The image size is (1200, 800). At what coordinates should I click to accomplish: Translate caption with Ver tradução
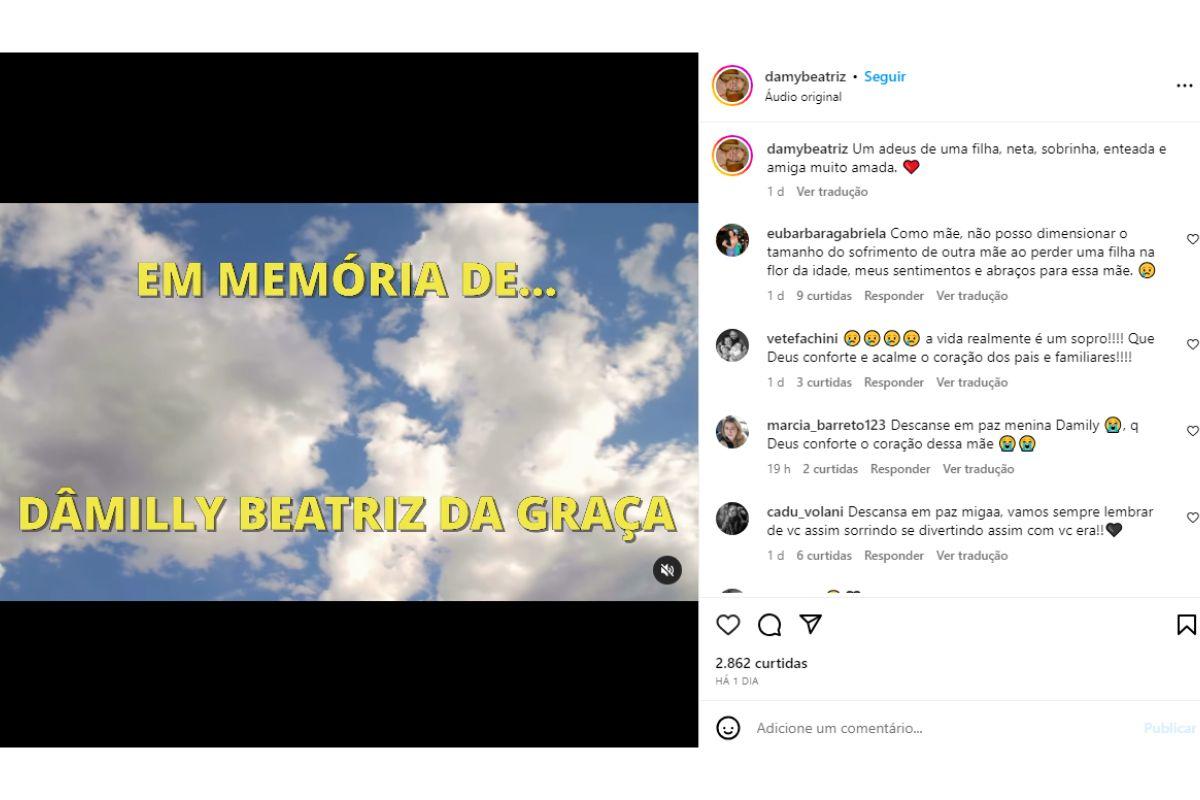832,191
